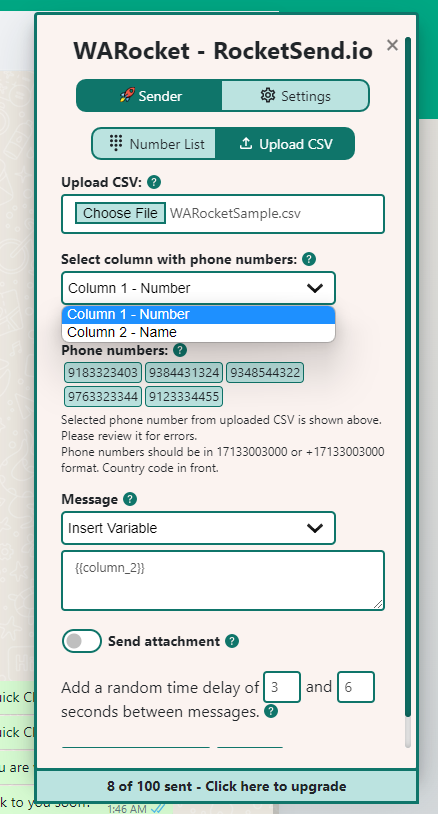Click into the message text area

(x=223, y=580)
